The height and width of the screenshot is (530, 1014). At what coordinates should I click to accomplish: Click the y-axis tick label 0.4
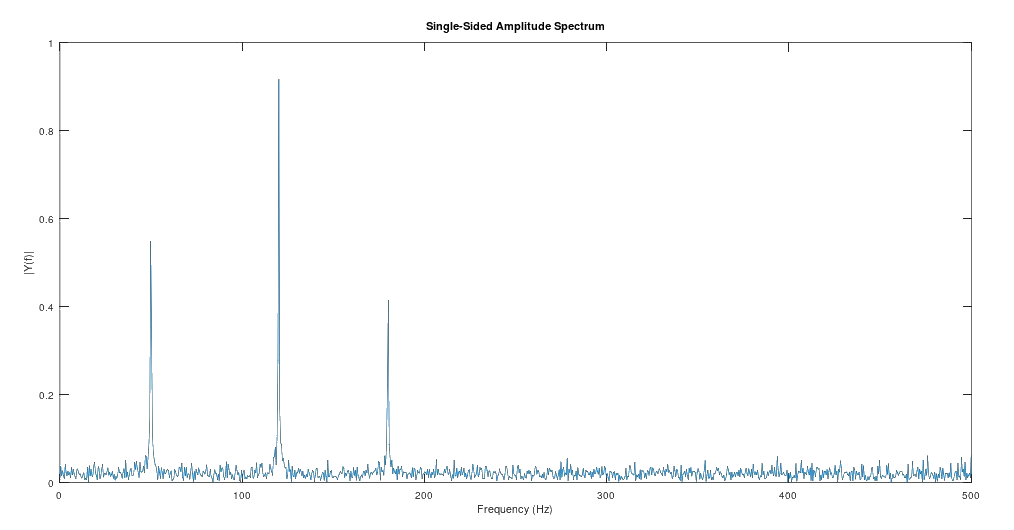(x=47, y=307)
